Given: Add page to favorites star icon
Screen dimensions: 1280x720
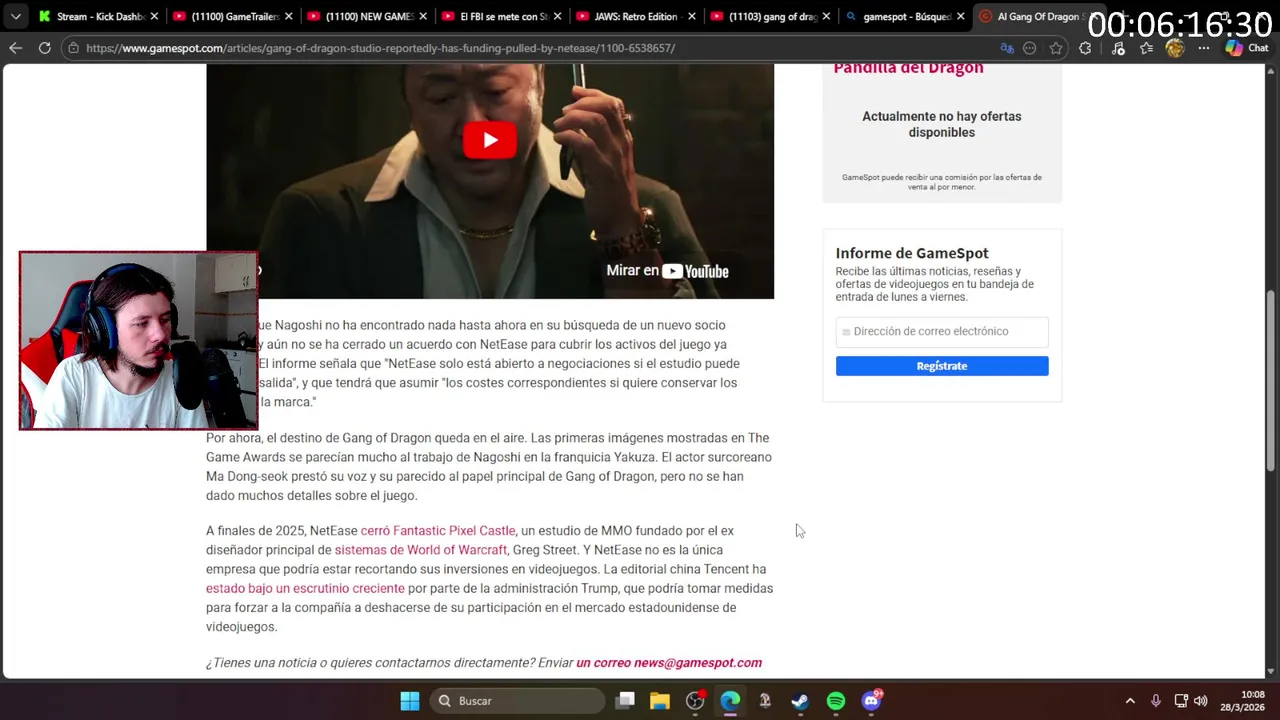Looking at the screenshot, I should (1056, 48).
